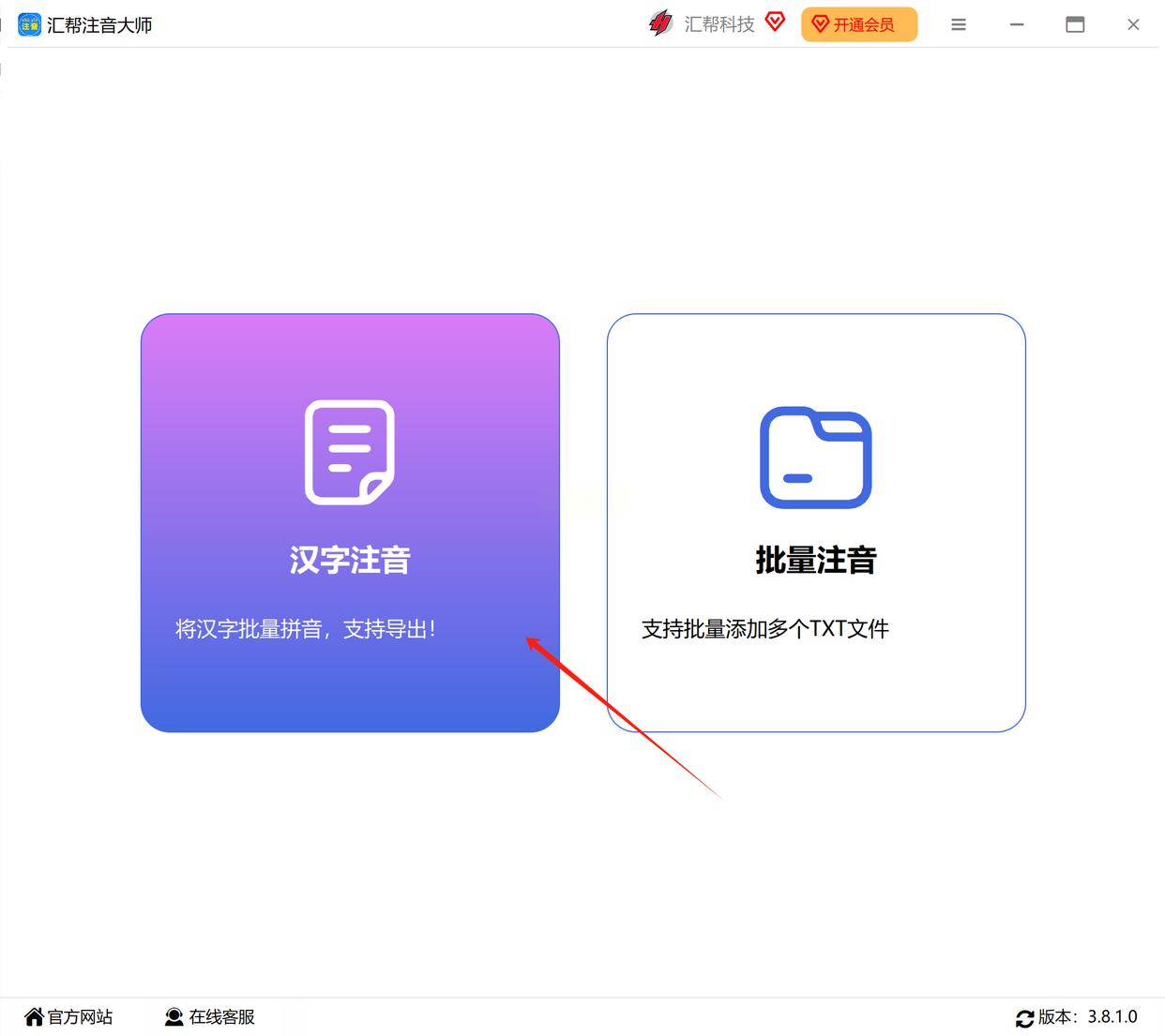The height and width of the screenshot is (1036, 1165).
Task: Open the 官方网站 link
Action: (x=80, y=1017)
